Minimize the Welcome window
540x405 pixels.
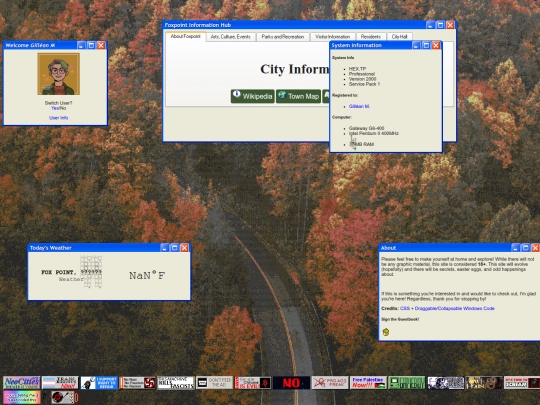pos(81,45)
